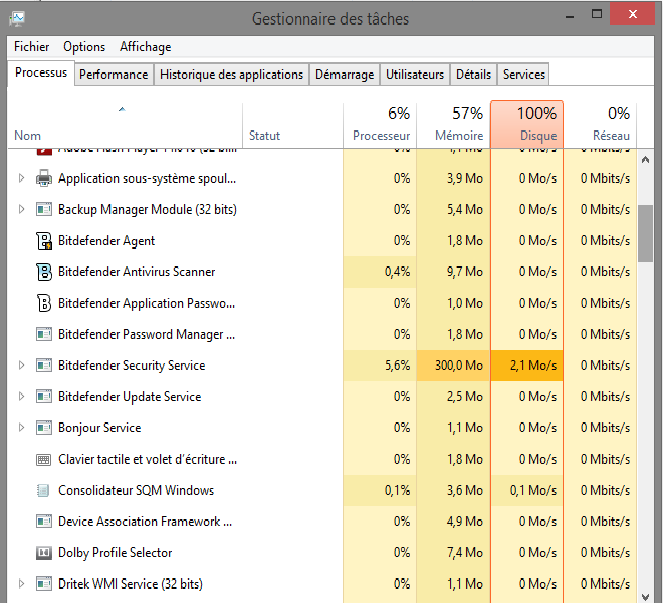This screenshot has width=663, height=603.
Task: Expand Bitdefender Update Service group
Action: coord(21,397)
